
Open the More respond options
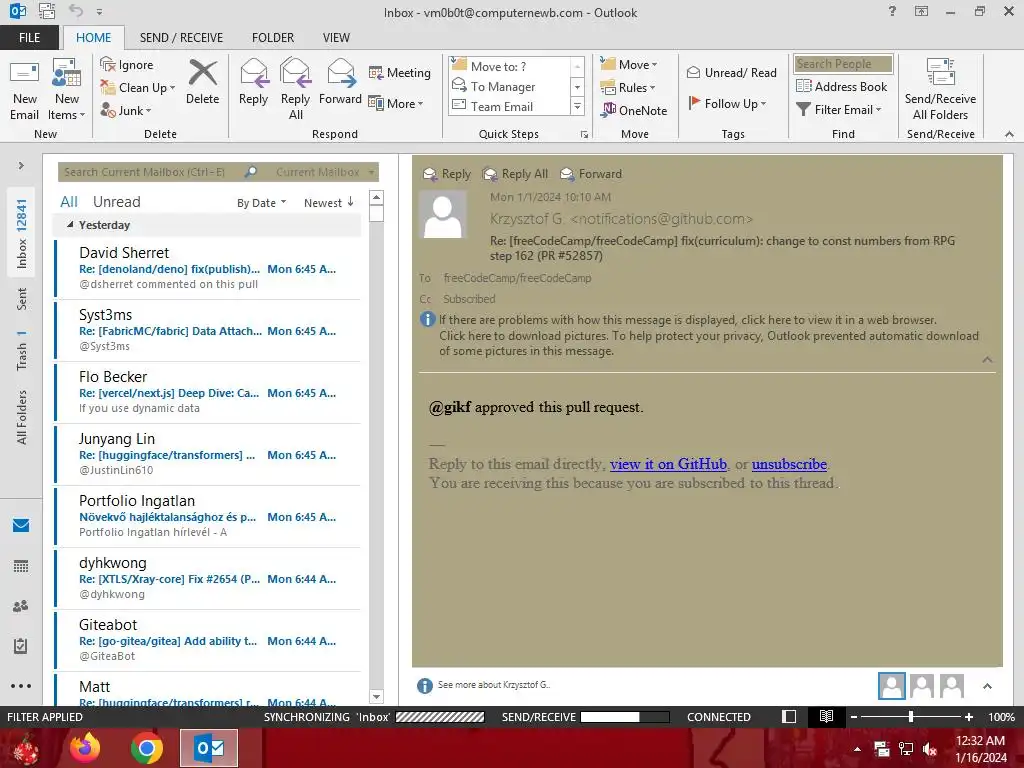(396, 103)
